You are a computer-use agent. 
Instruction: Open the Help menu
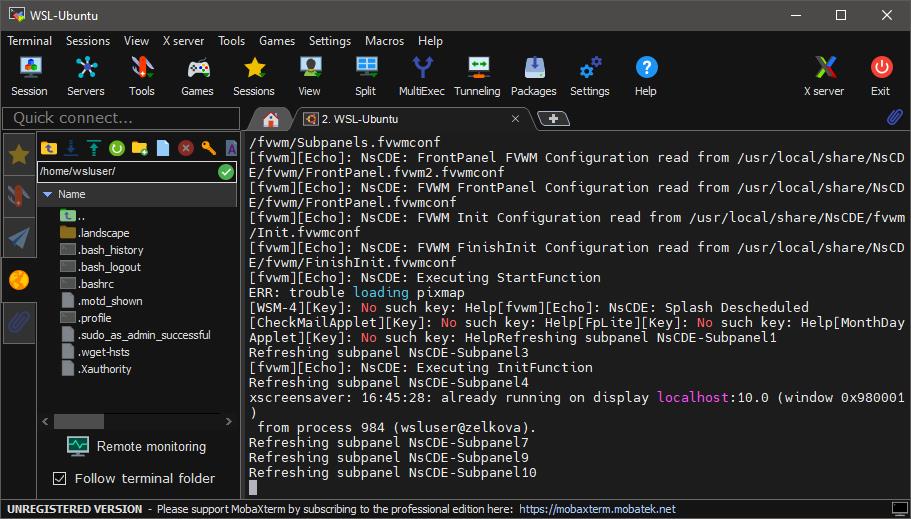[431, 41]
